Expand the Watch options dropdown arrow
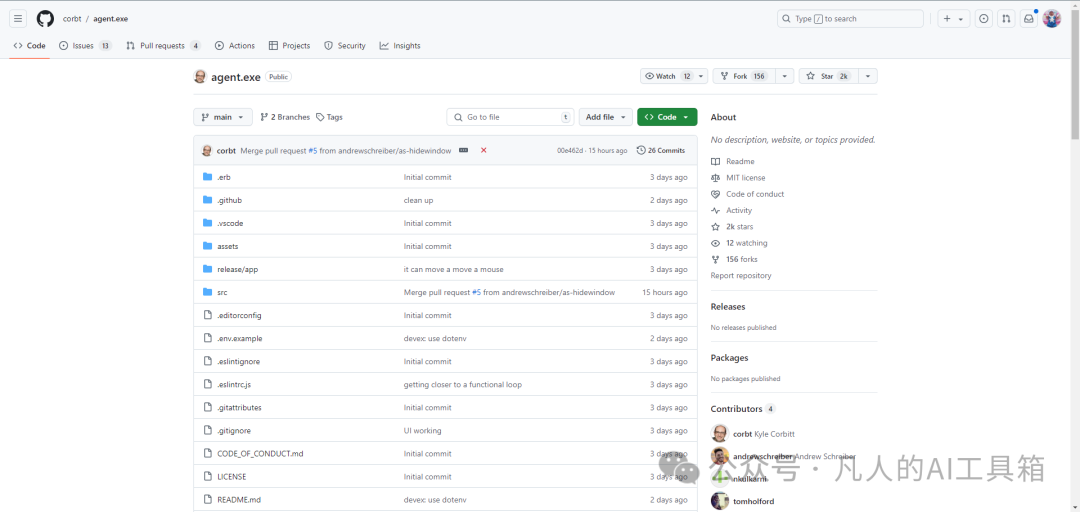The image size is (1080, 512). [701, 76]
